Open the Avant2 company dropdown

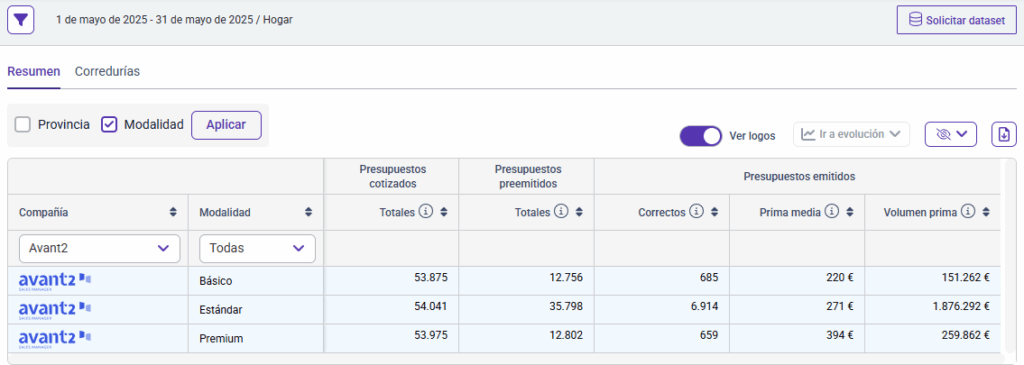point(100,248)
